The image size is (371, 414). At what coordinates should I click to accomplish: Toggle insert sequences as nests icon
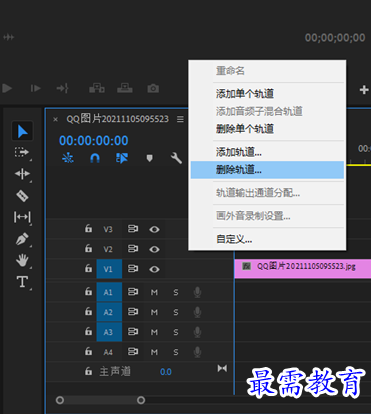click(68, 158)
